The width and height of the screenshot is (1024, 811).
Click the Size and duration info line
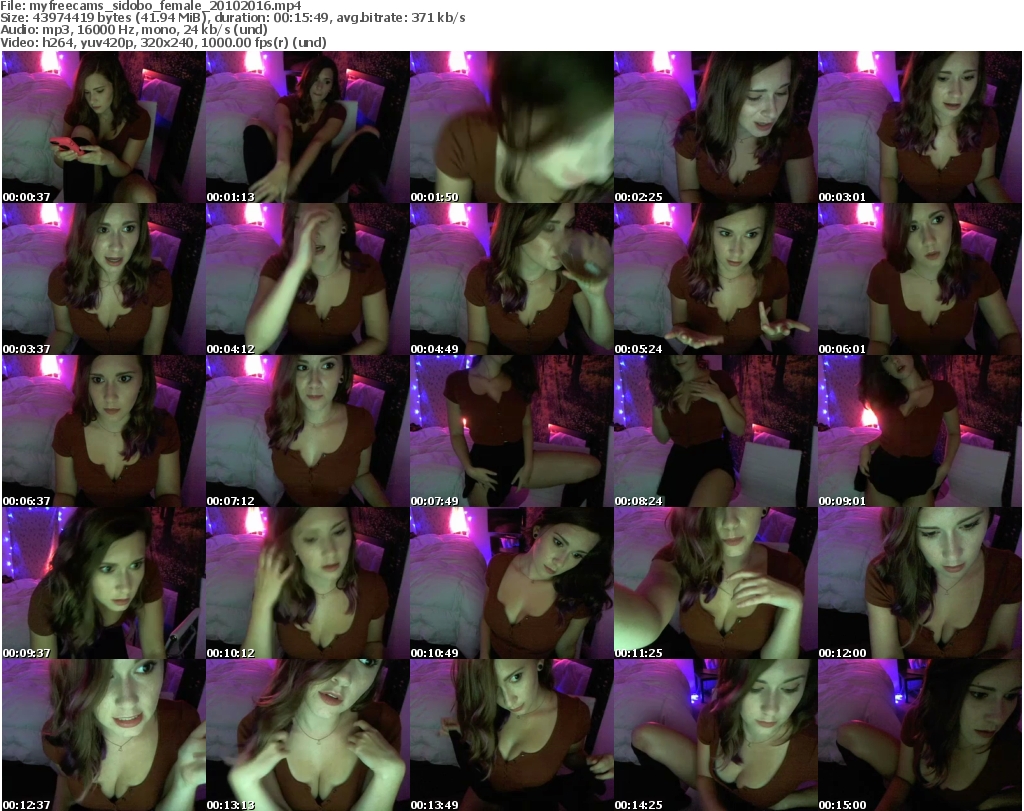[x=233, y=18]
